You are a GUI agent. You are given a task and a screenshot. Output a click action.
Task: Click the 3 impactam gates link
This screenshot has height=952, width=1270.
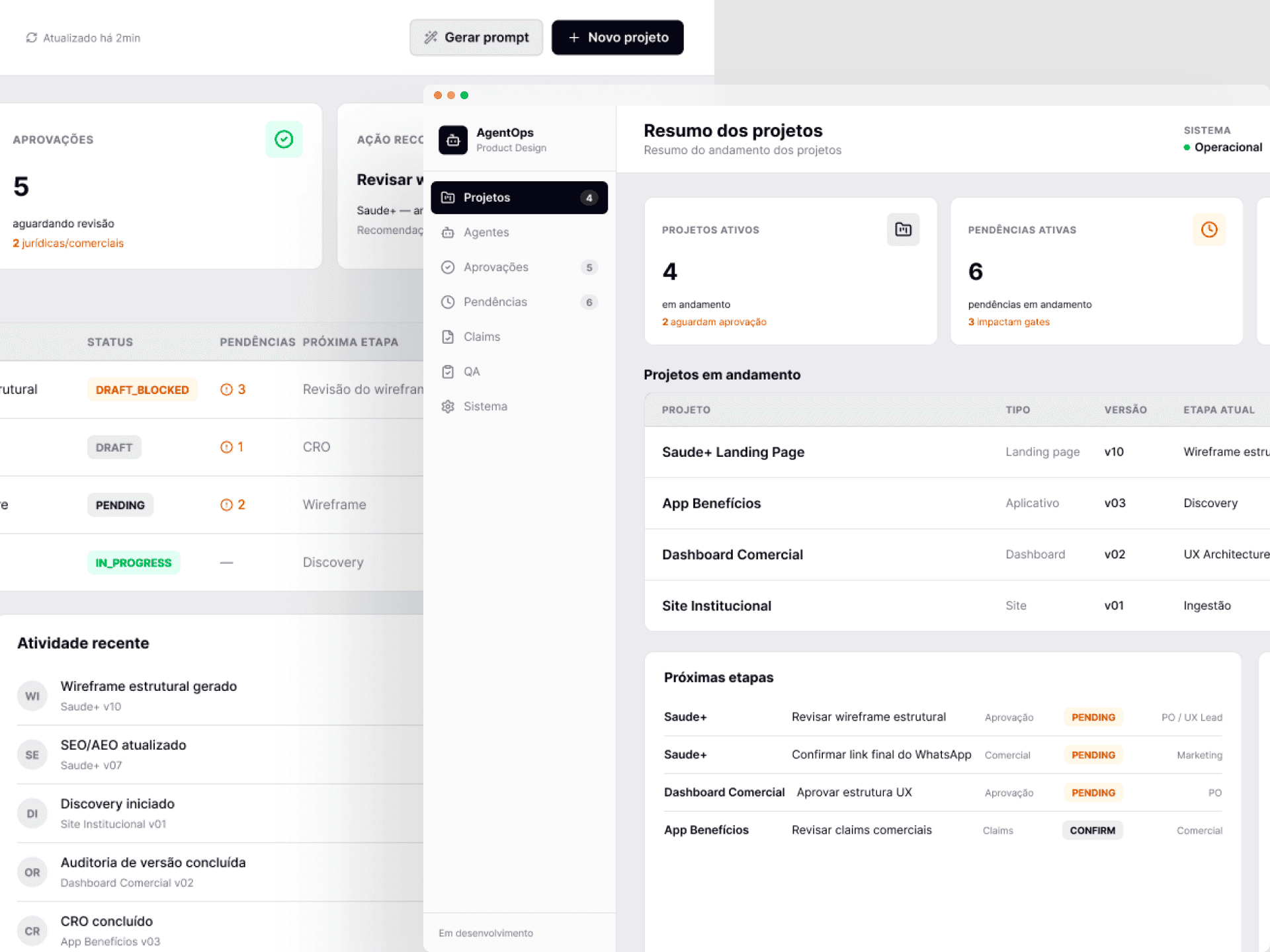1009,322
